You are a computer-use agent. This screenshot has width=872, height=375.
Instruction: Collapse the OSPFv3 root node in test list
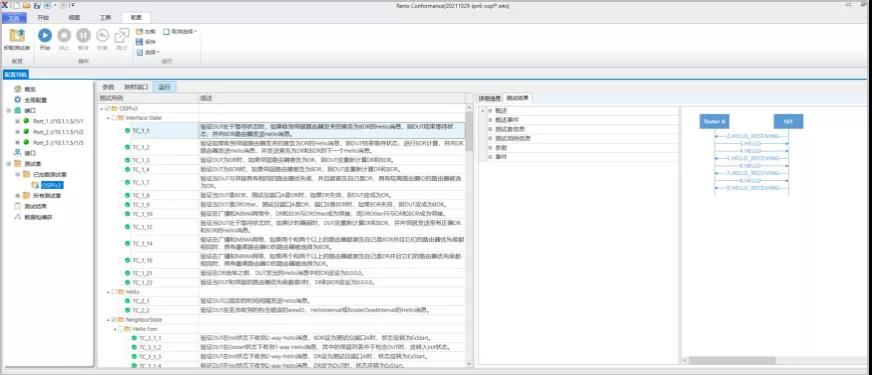102,108
